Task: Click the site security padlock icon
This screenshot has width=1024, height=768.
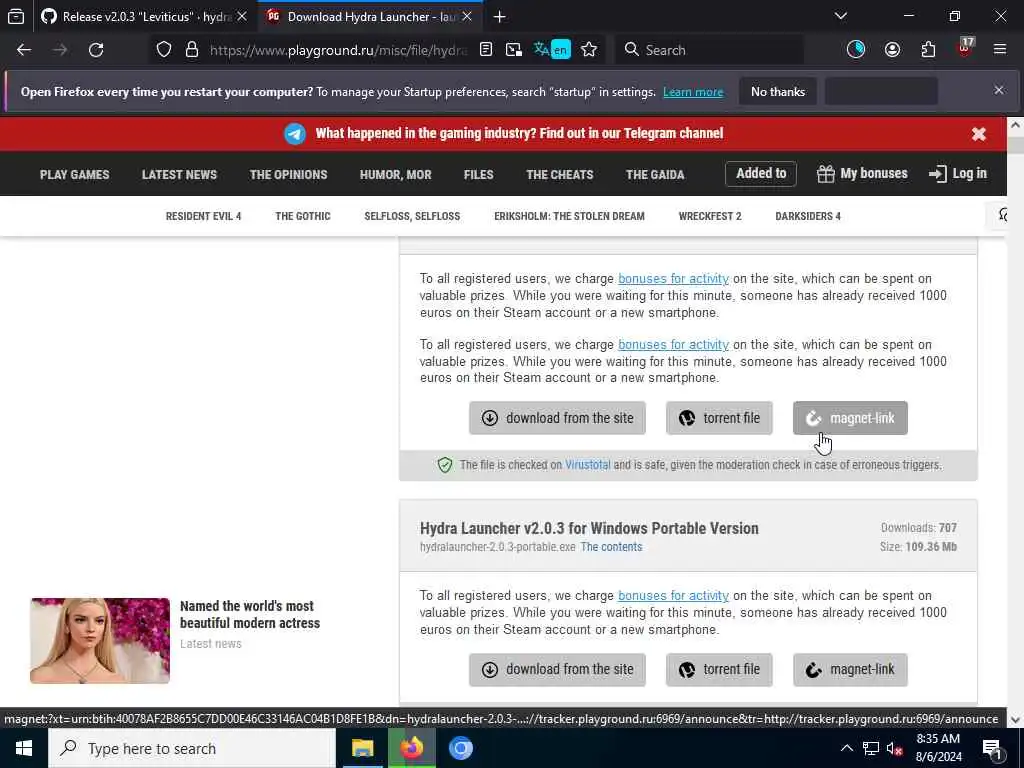Action: click(191, 50)
